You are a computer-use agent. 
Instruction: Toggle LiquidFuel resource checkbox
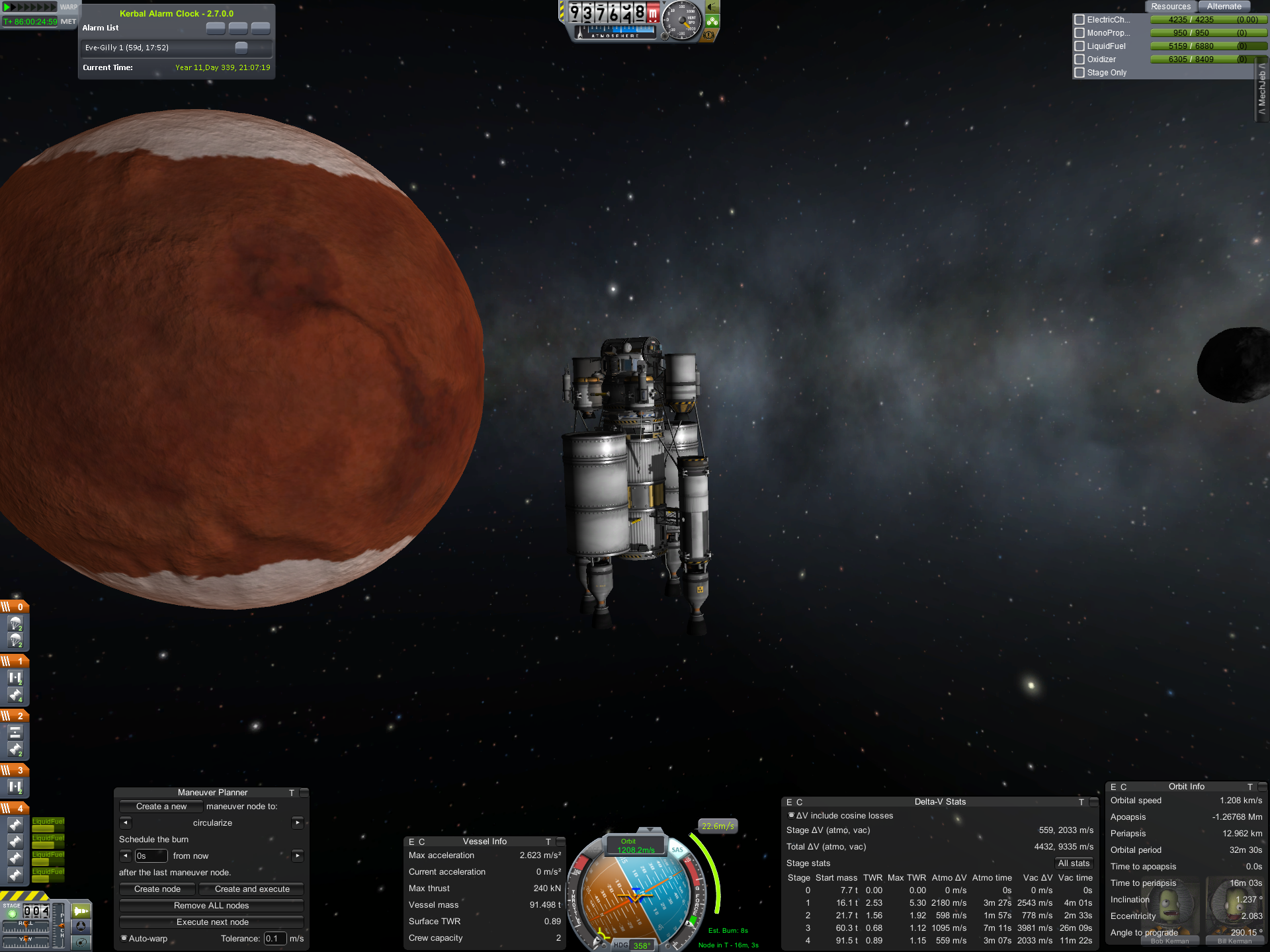click(x=1079, y=46)
